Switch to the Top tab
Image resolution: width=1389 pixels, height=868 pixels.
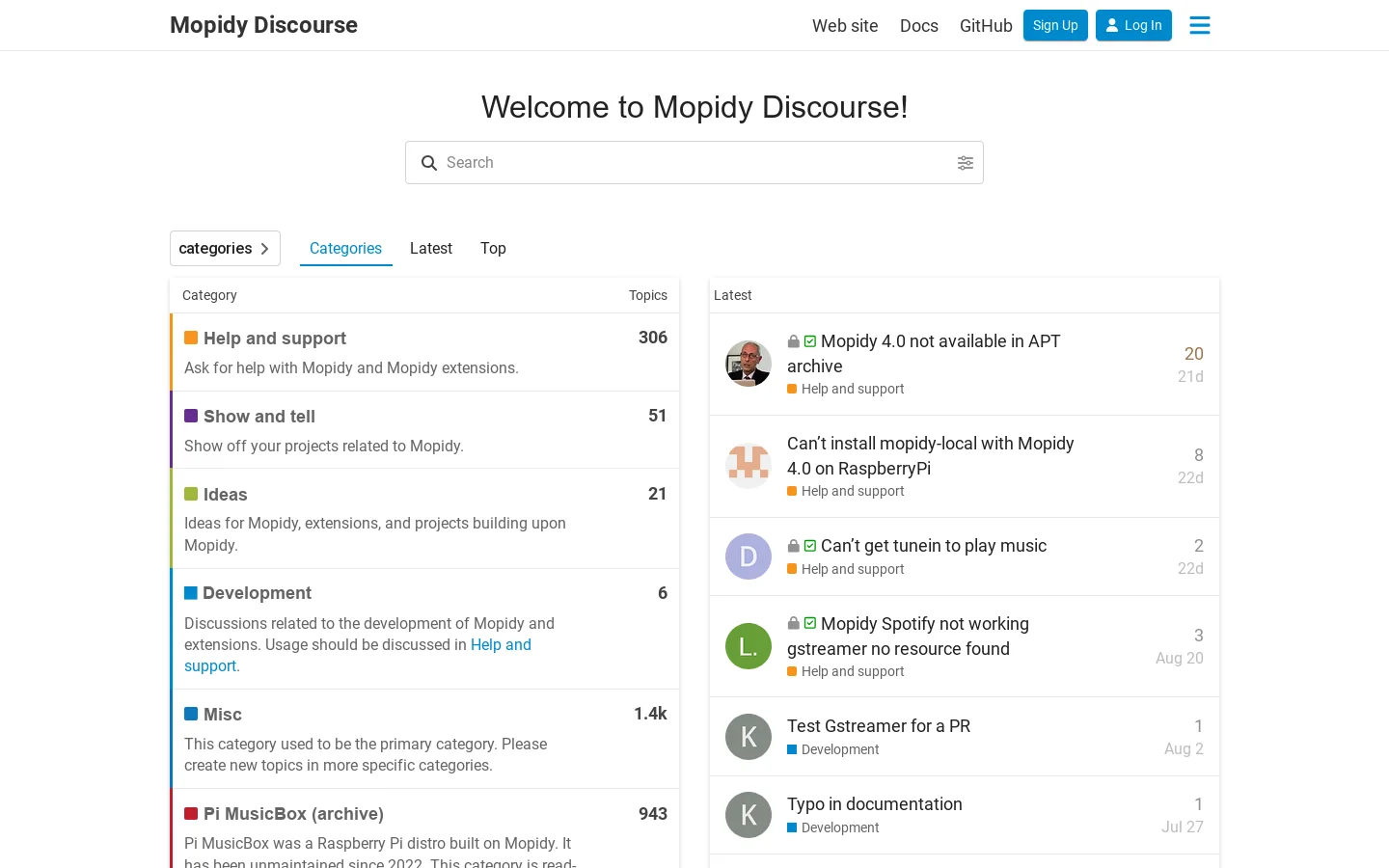coord(493,248)
